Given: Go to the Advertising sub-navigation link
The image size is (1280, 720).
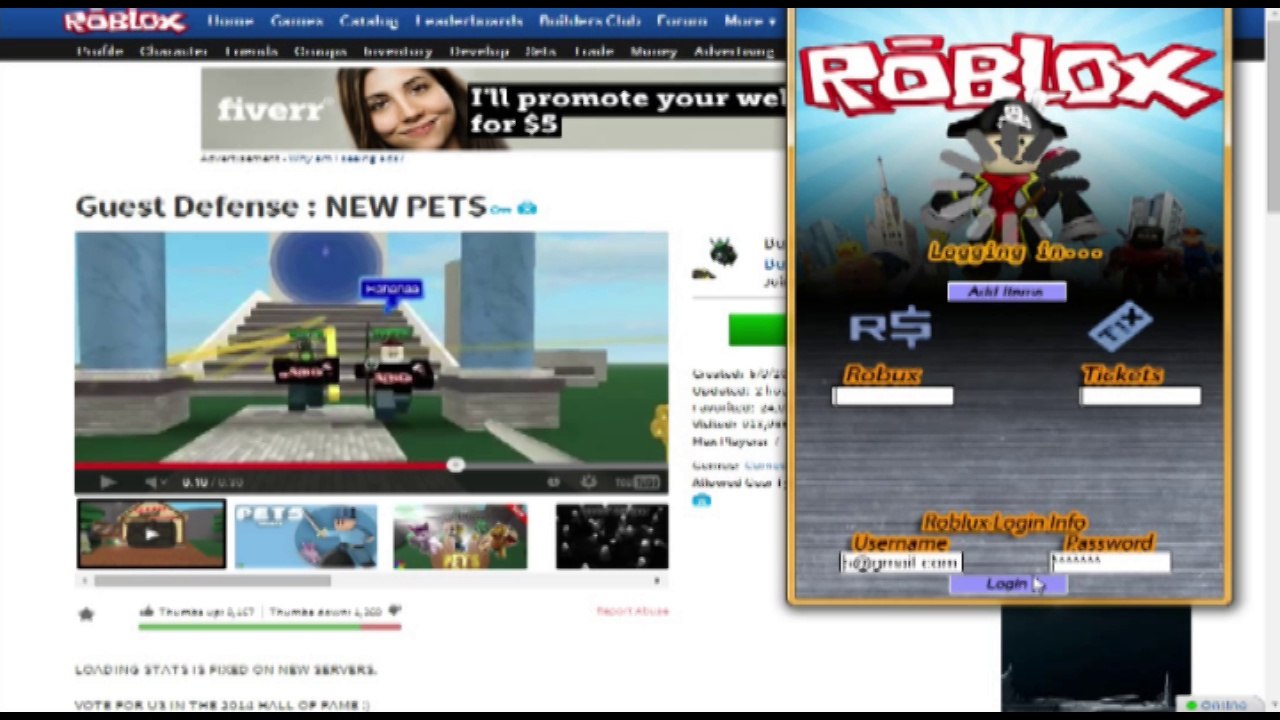Looking at the screenshot, I should pyautogui.click(x=734, y=51).
